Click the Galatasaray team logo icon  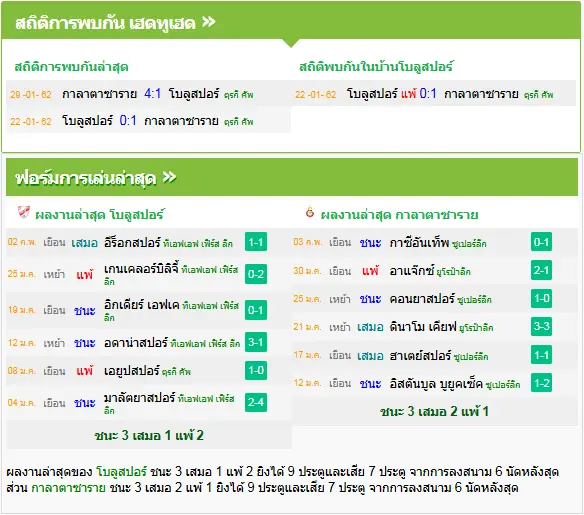click(310, 212)
